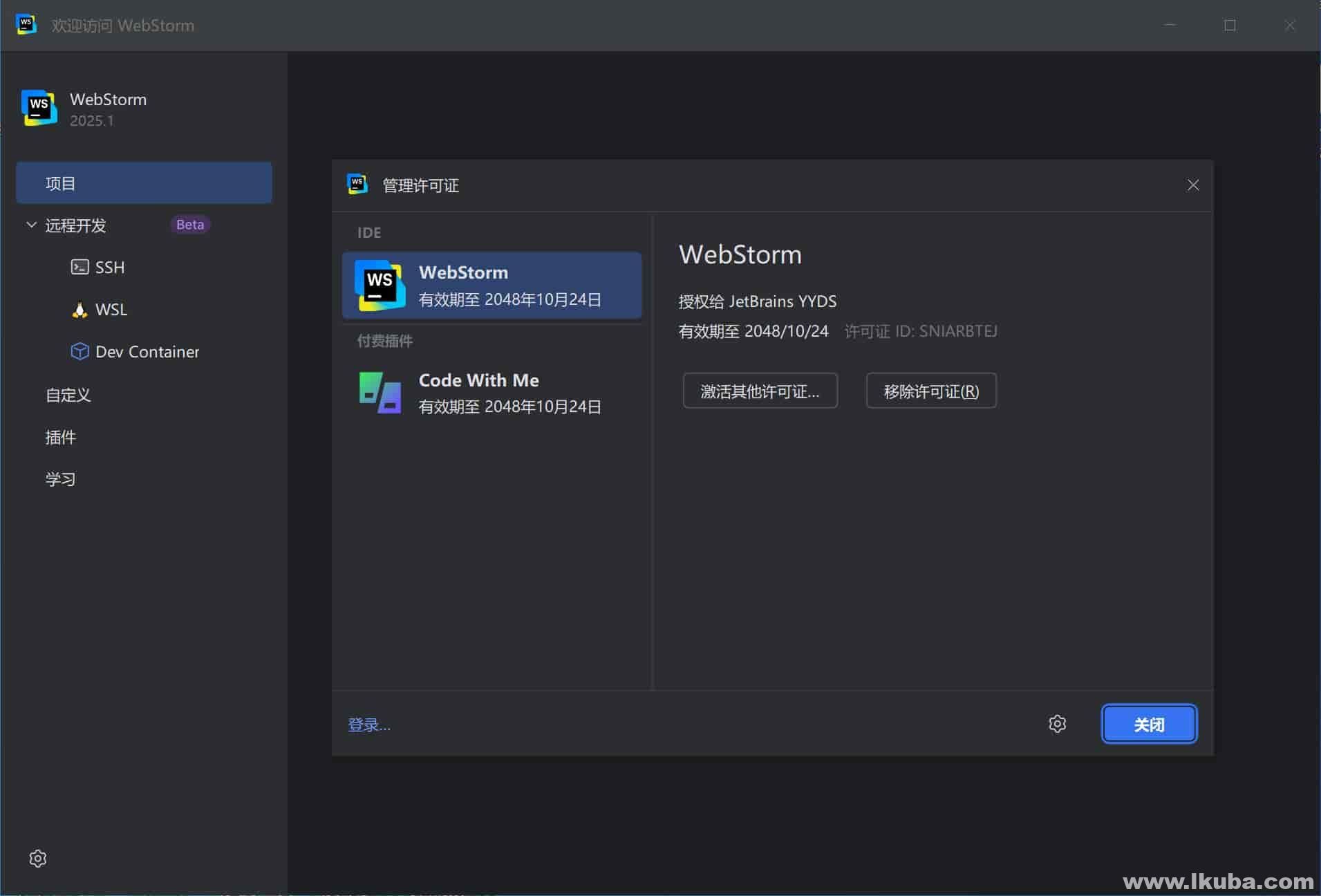This screenshot has height=896, width=1321.
Task: Click the 远程开发 label
Action: (x=75, y=225)
